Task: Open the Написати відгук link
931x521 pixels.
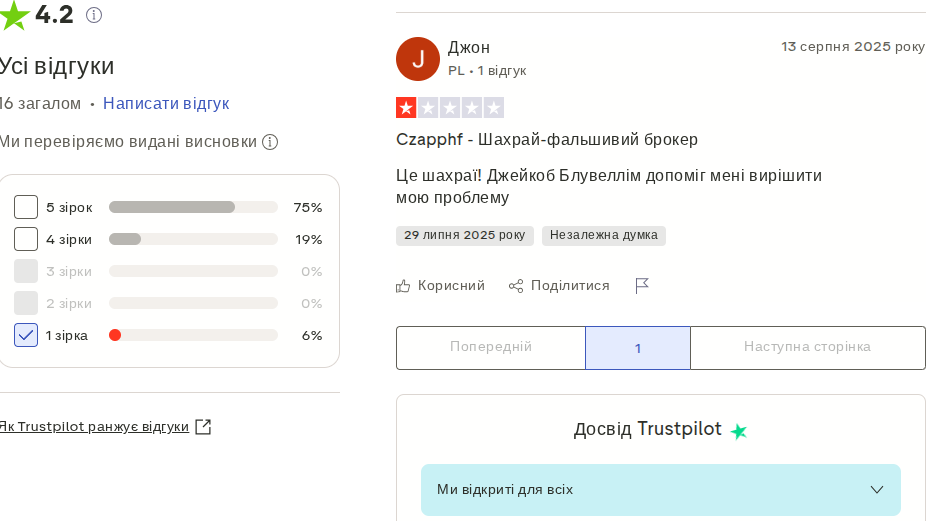Action: pyautogui.click(x=166, y=104)
